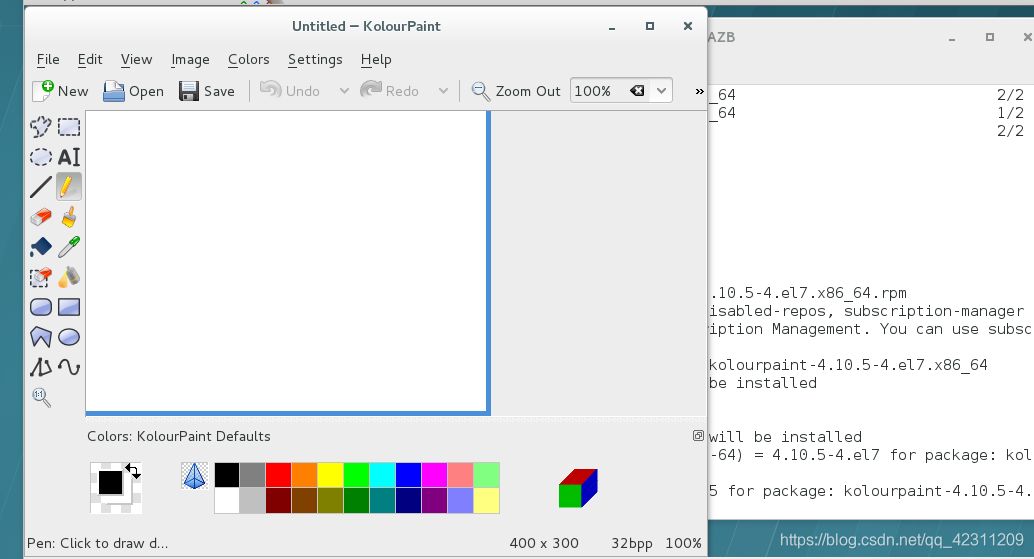Select the Rectangle shape tool
The height and width of the screenshot is (559, 1034).
69,307
